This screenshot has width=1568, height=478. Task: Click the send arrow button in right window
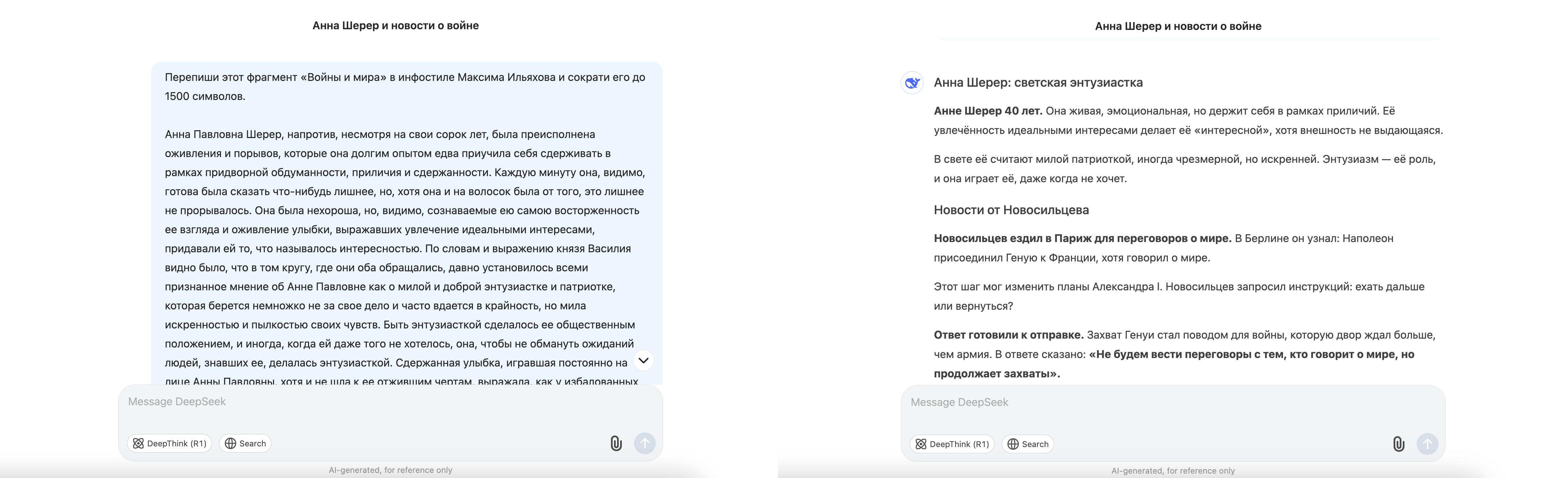click(1427, 444)
